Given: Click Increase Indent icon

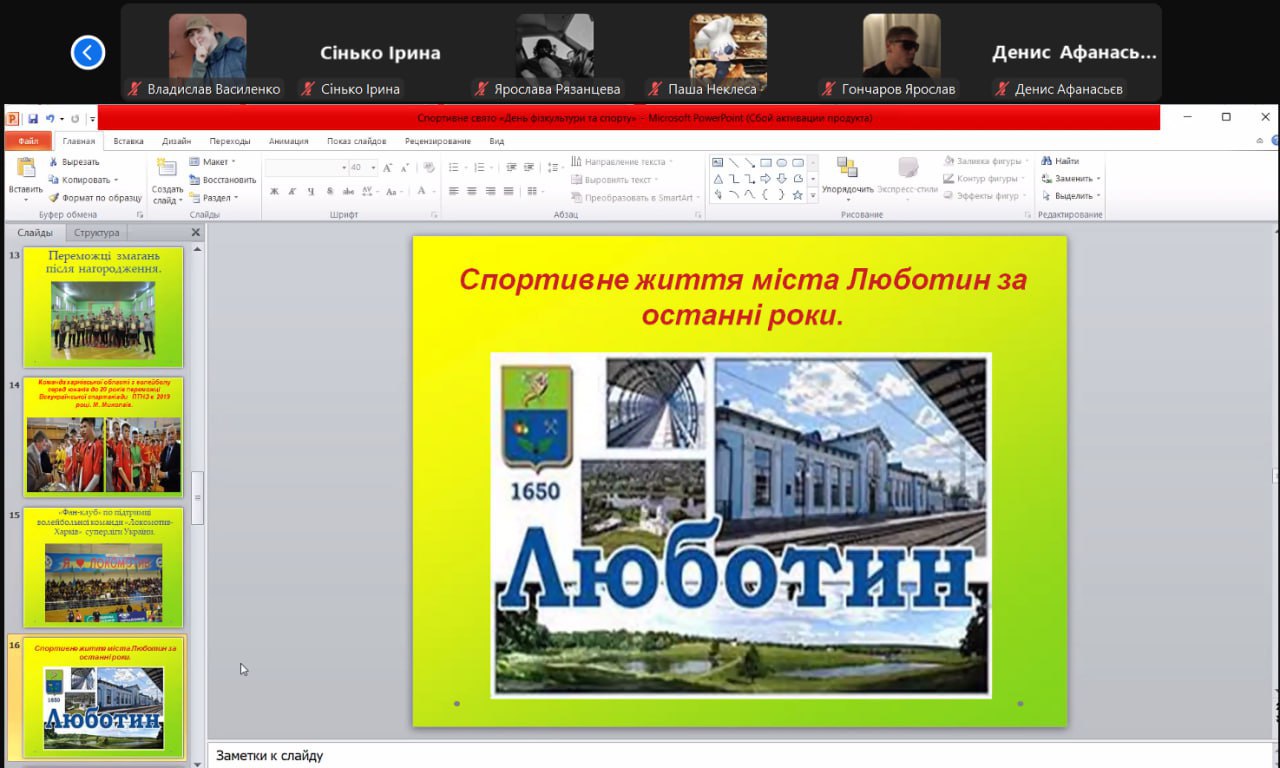Looking at the screenshot, I should tap(528, 168).
